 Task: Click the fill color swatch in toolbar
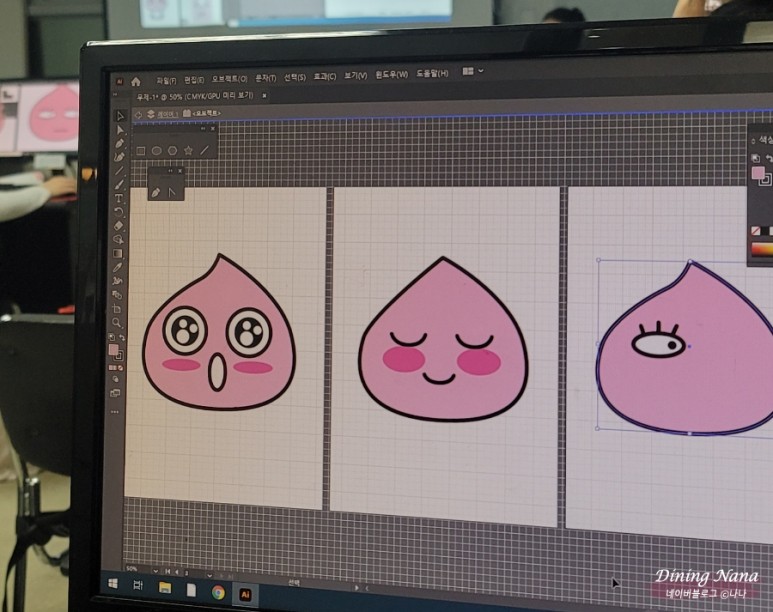click(113, 350)
